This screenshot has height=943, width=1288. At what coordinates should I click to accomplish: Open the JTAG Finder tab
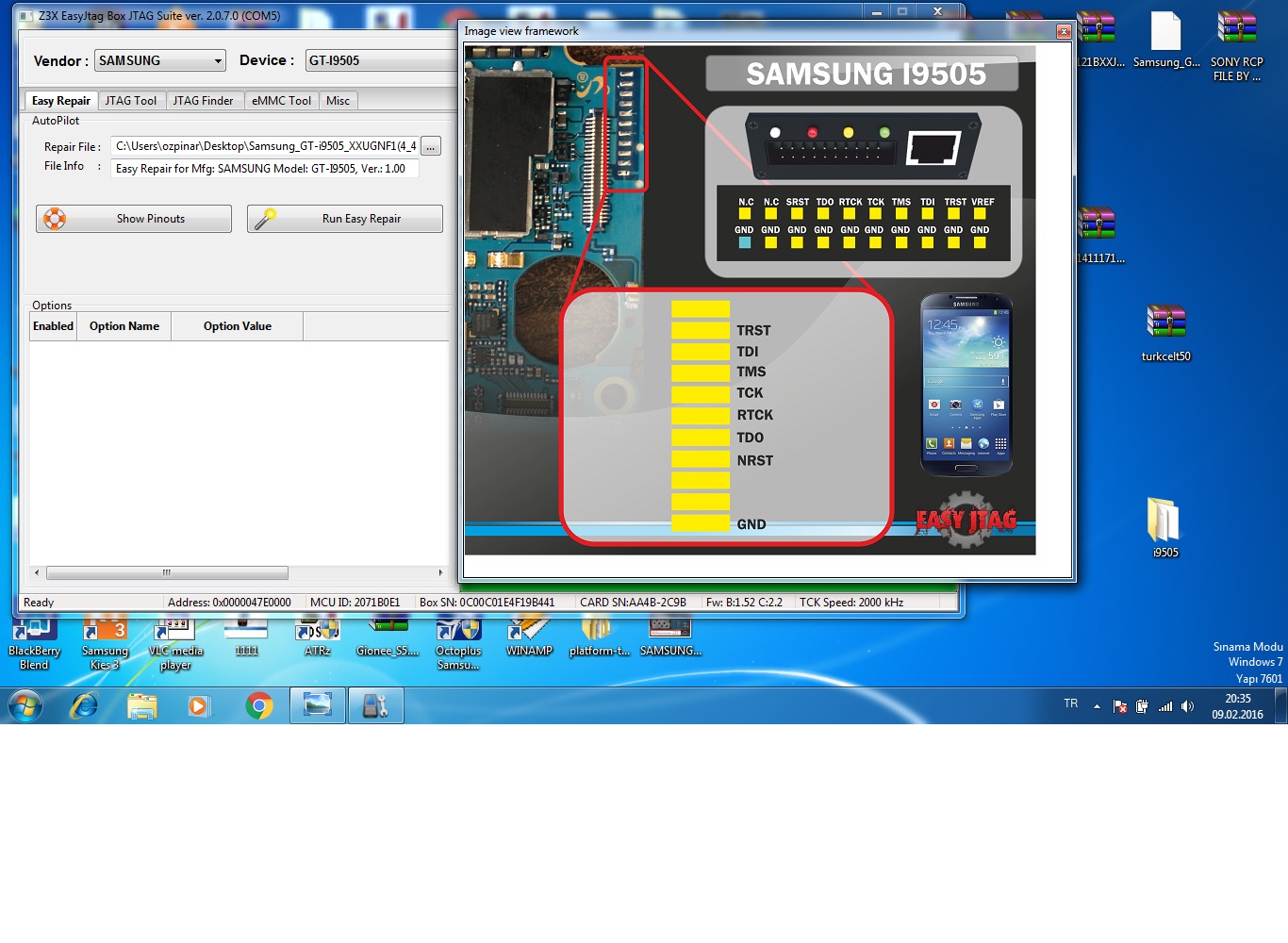click(x=203, y=101)
